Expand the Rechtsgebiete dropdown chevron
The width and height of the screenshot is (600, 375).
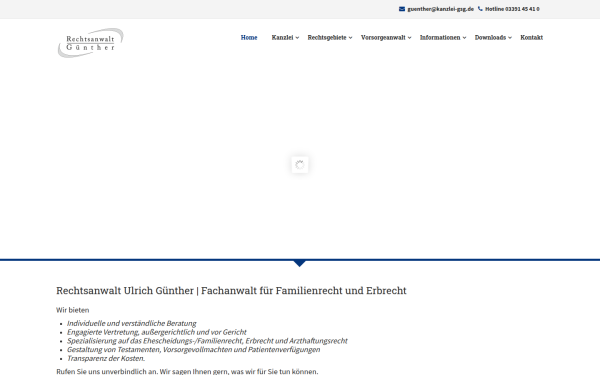(x=351, y=38)
